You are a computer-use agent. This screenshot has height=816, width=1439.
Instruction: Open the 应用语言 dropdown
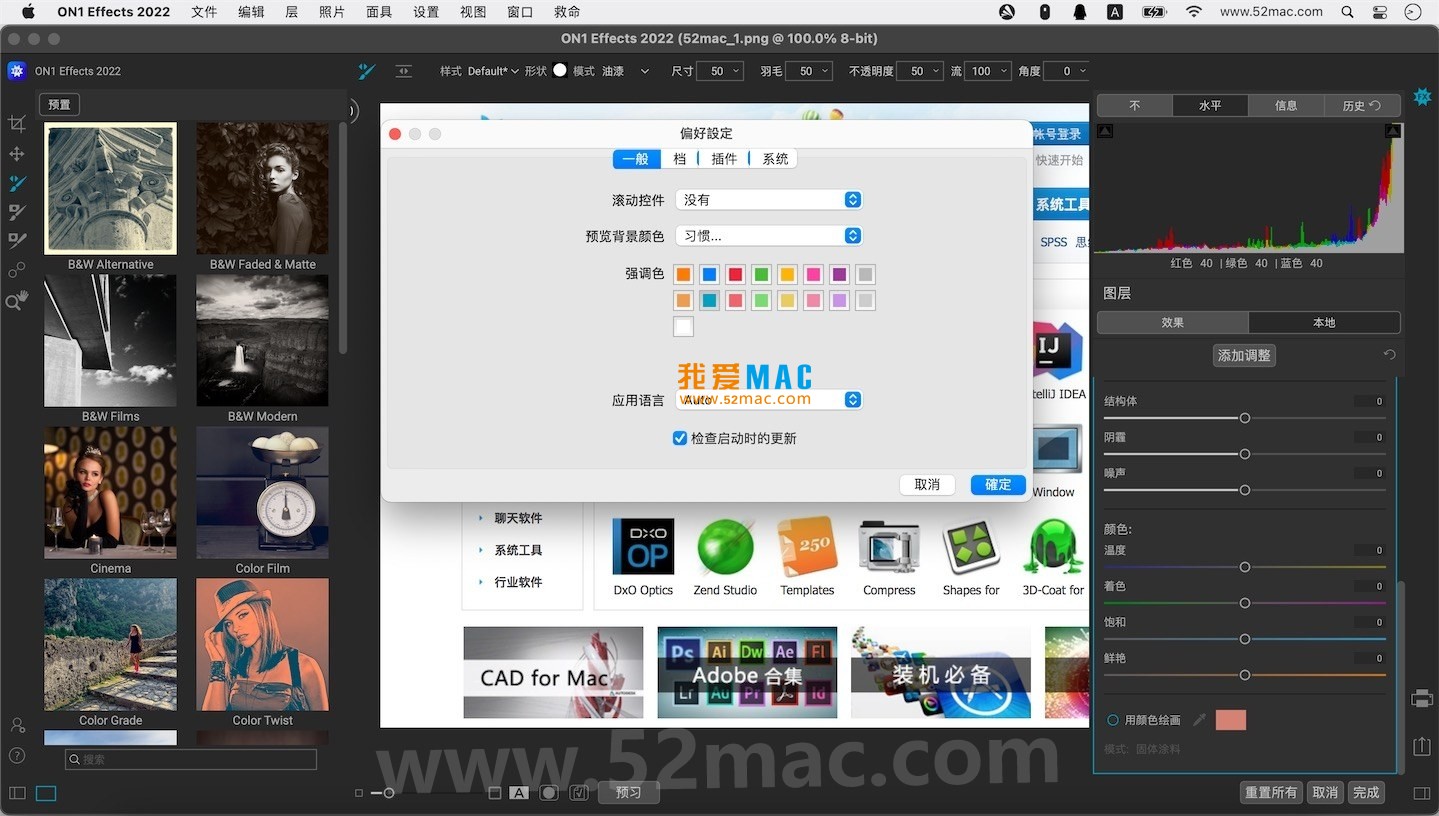tap(769, 399)
